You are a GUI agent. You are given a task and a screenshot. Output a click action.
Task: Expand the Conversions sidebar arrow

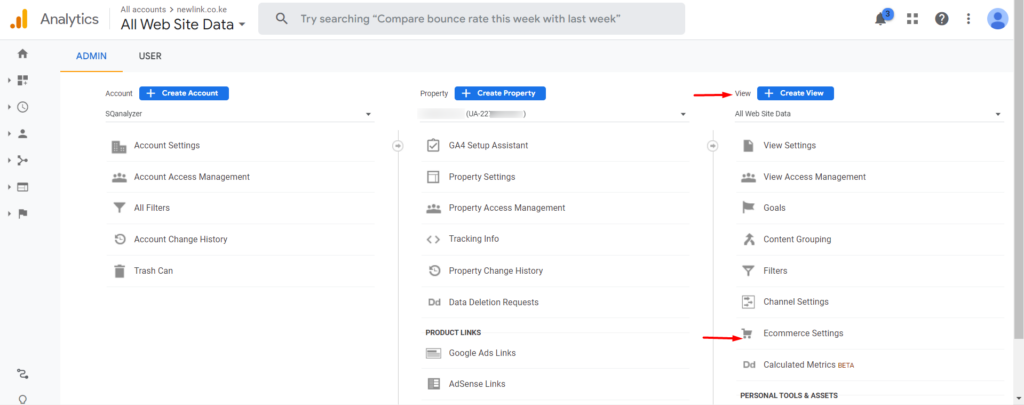coord(9,214)
